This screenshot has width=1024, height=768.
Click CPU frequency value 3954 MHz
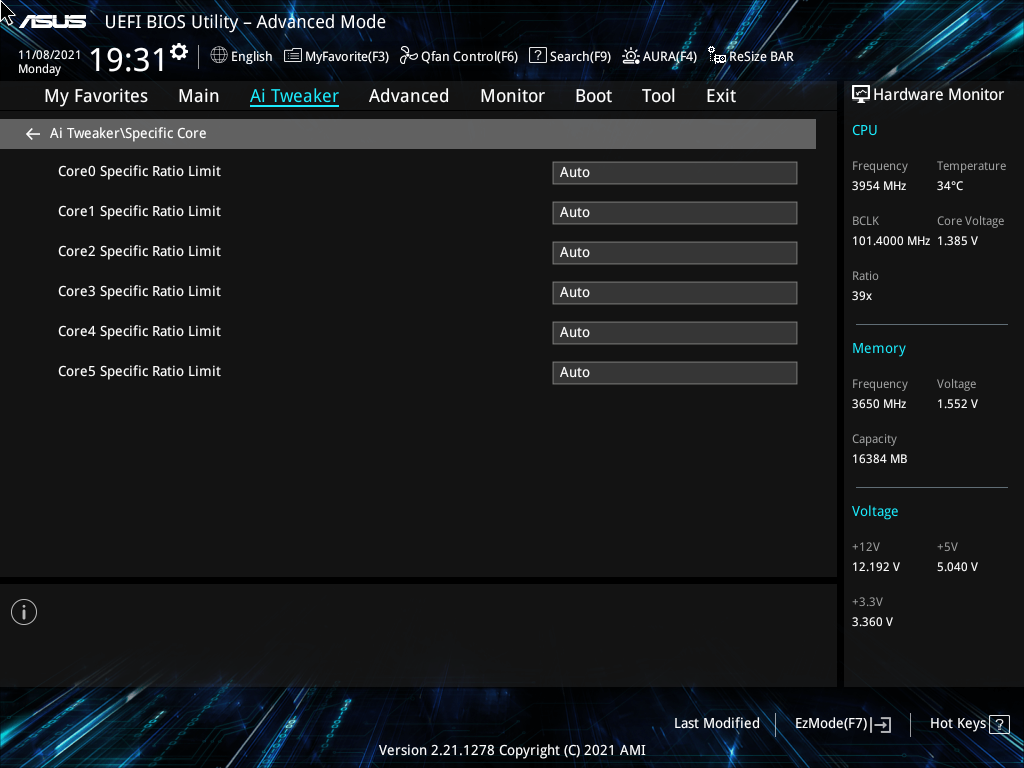[879, 186]
